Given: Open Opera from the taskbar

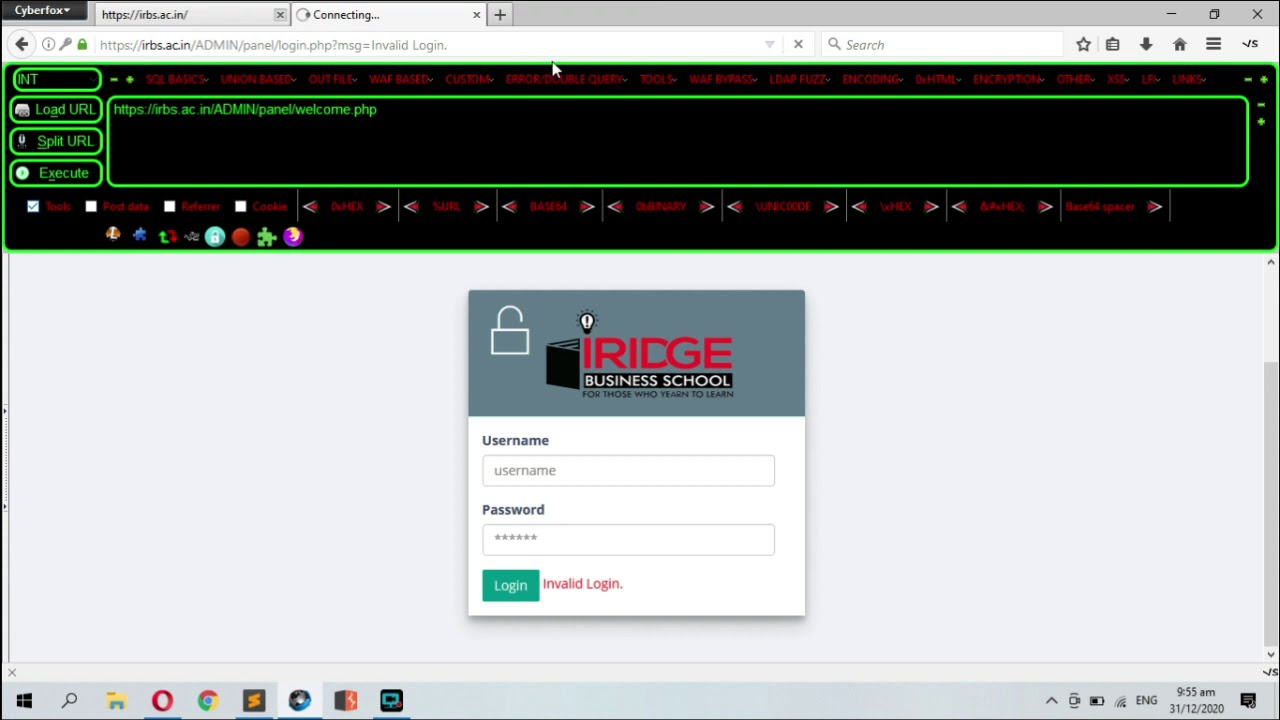Looking at the screenshot, I should (x=162, y=700).
